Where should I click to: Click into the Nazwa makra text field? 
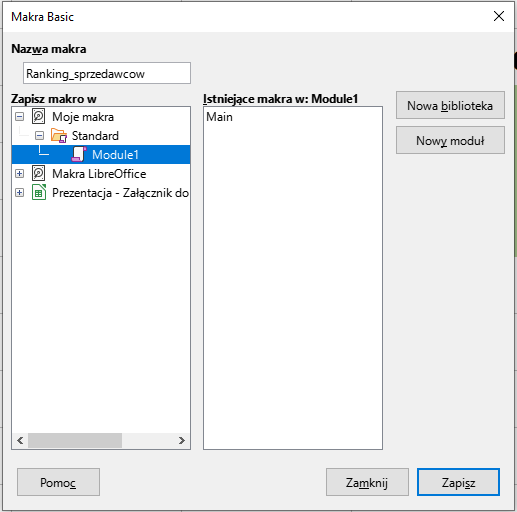click(x=107, y=73)
